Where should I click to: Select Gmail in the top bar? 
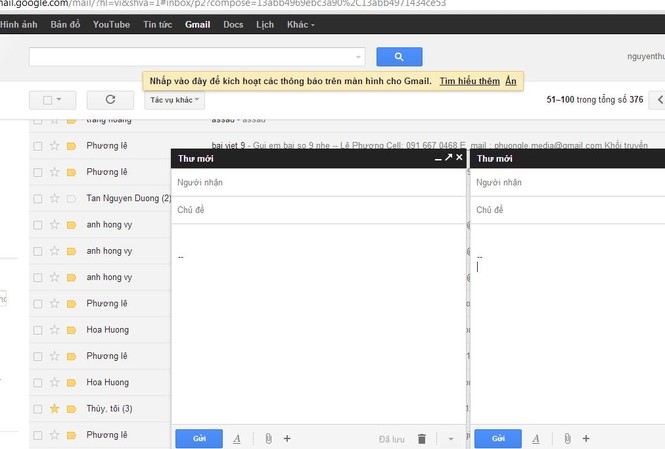(x=198, y=25)
